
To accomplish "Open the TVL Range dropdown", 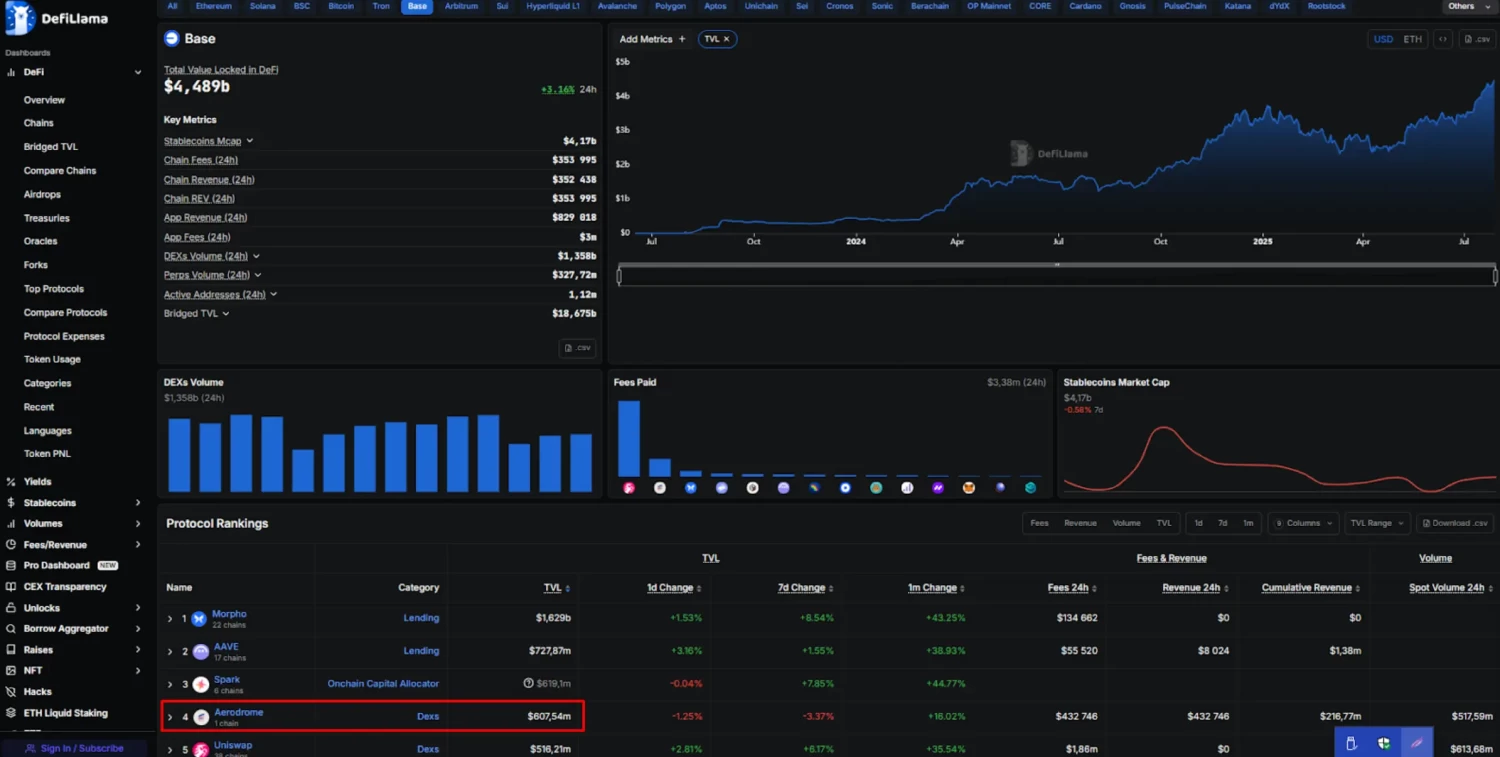I will pyautogui.click(x=1376, y=523).
